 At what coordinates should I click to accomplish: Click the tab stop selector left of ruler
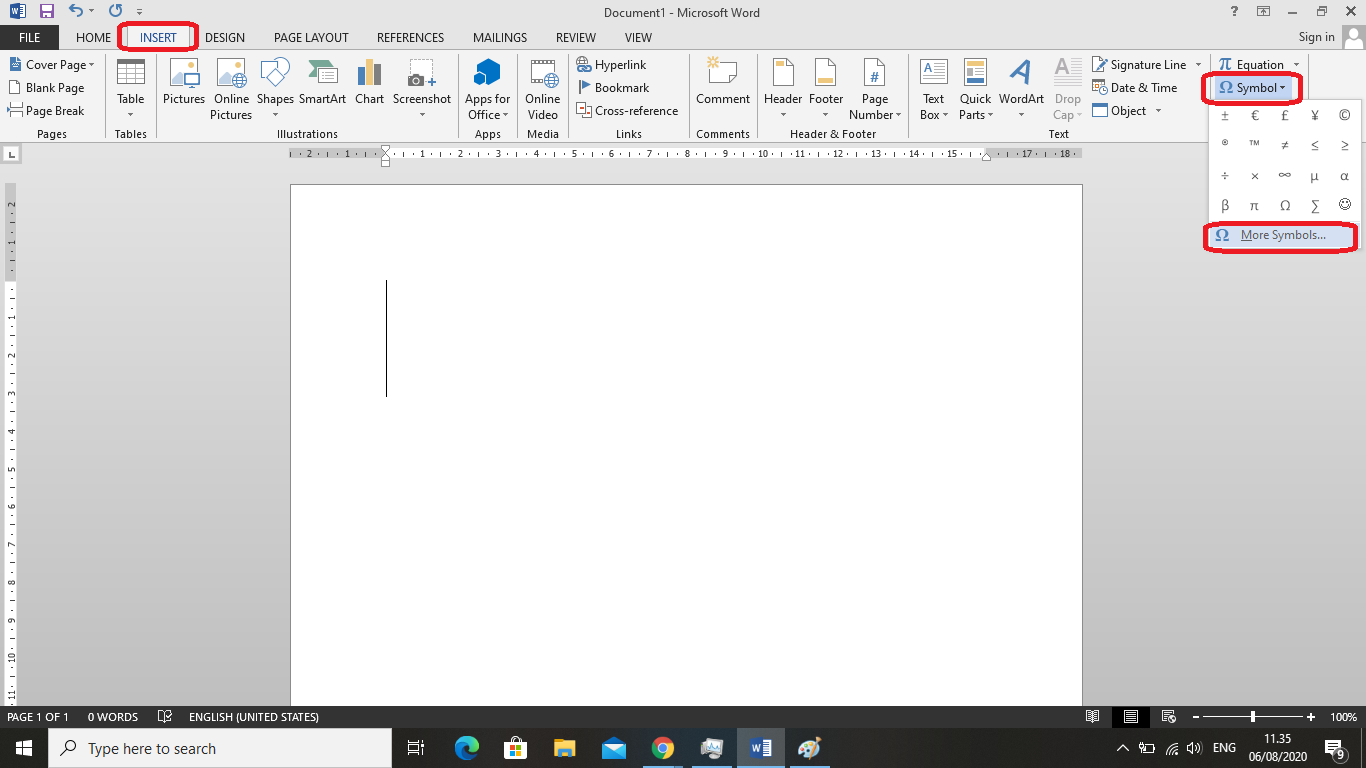coord(11,154)
